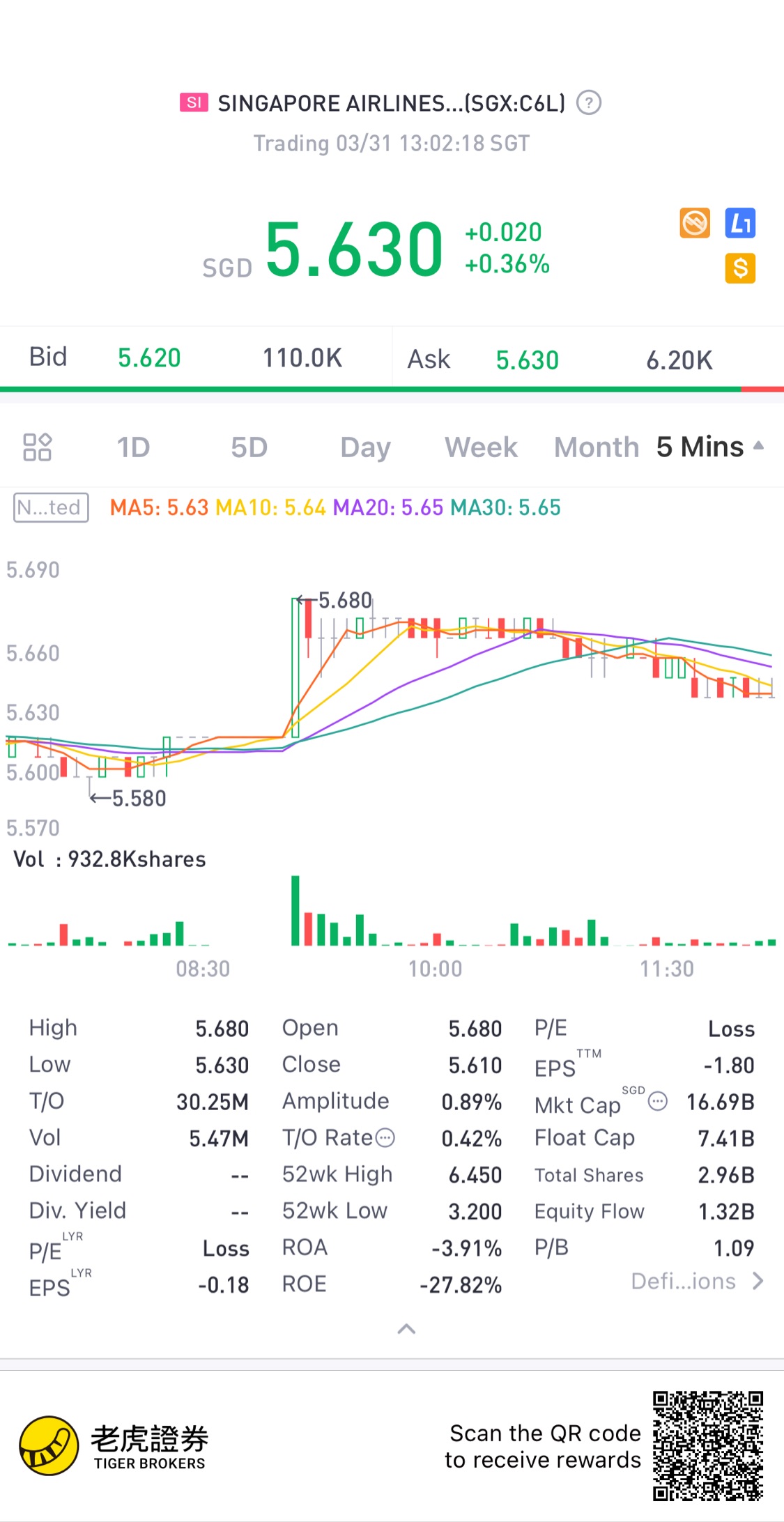Open the Defi...ions link
This screenshot has width=784, height=1522.
point(697,1281)
